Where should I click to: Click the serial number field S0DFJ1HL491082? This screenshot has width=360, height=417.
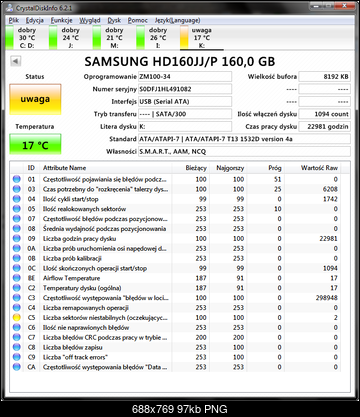click(x=185, y=89)
